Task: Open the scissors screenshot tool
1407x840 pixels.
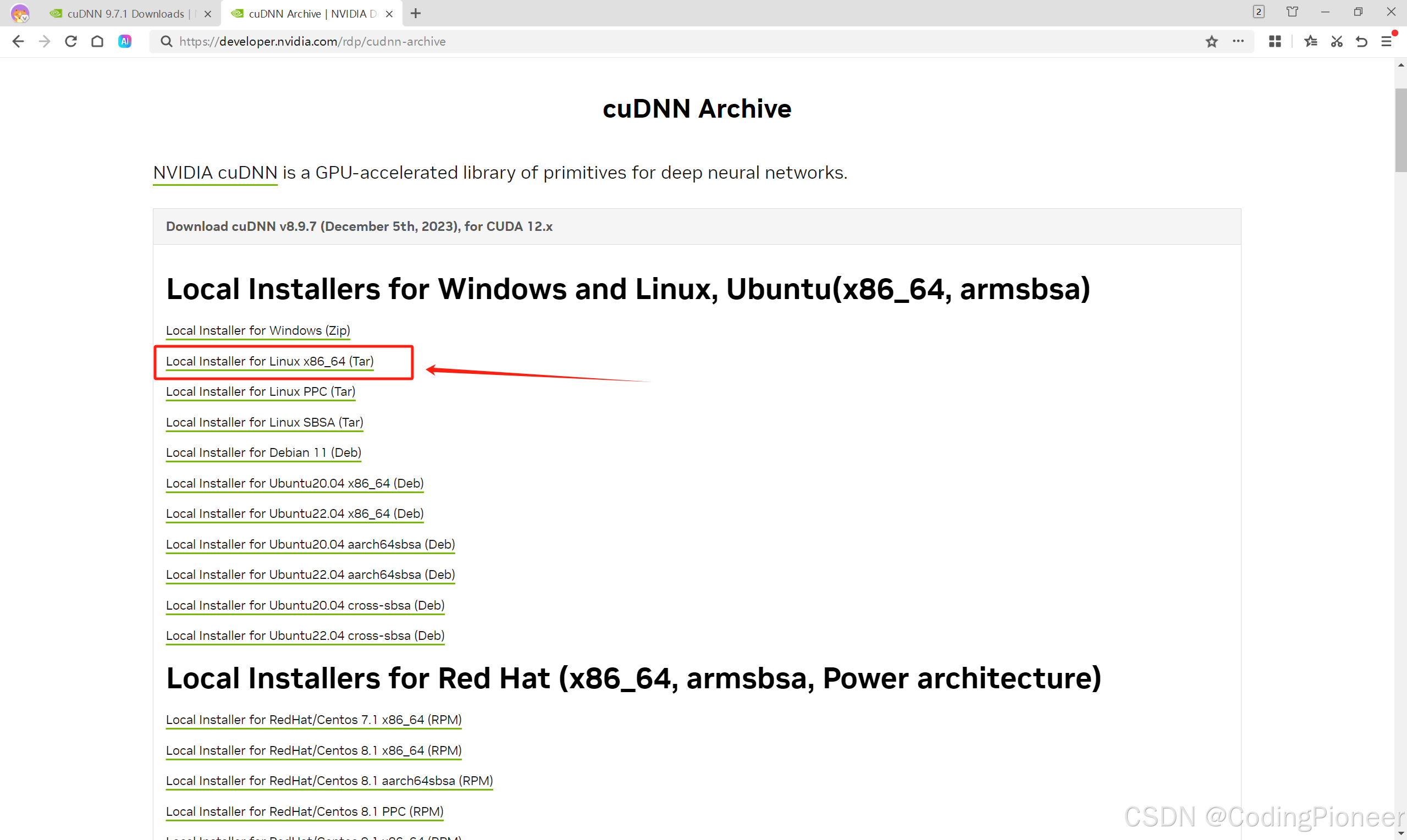Action: [1336, 41]
